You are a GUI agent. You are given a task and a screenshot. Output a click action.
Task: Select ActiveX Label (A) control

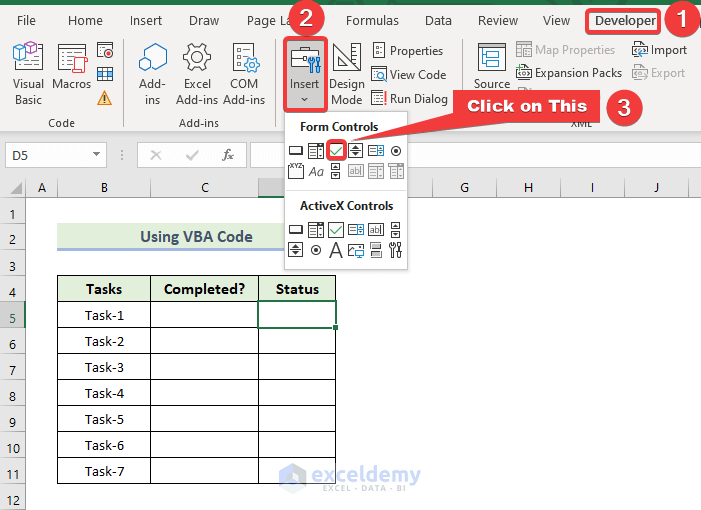pos(336,250)
